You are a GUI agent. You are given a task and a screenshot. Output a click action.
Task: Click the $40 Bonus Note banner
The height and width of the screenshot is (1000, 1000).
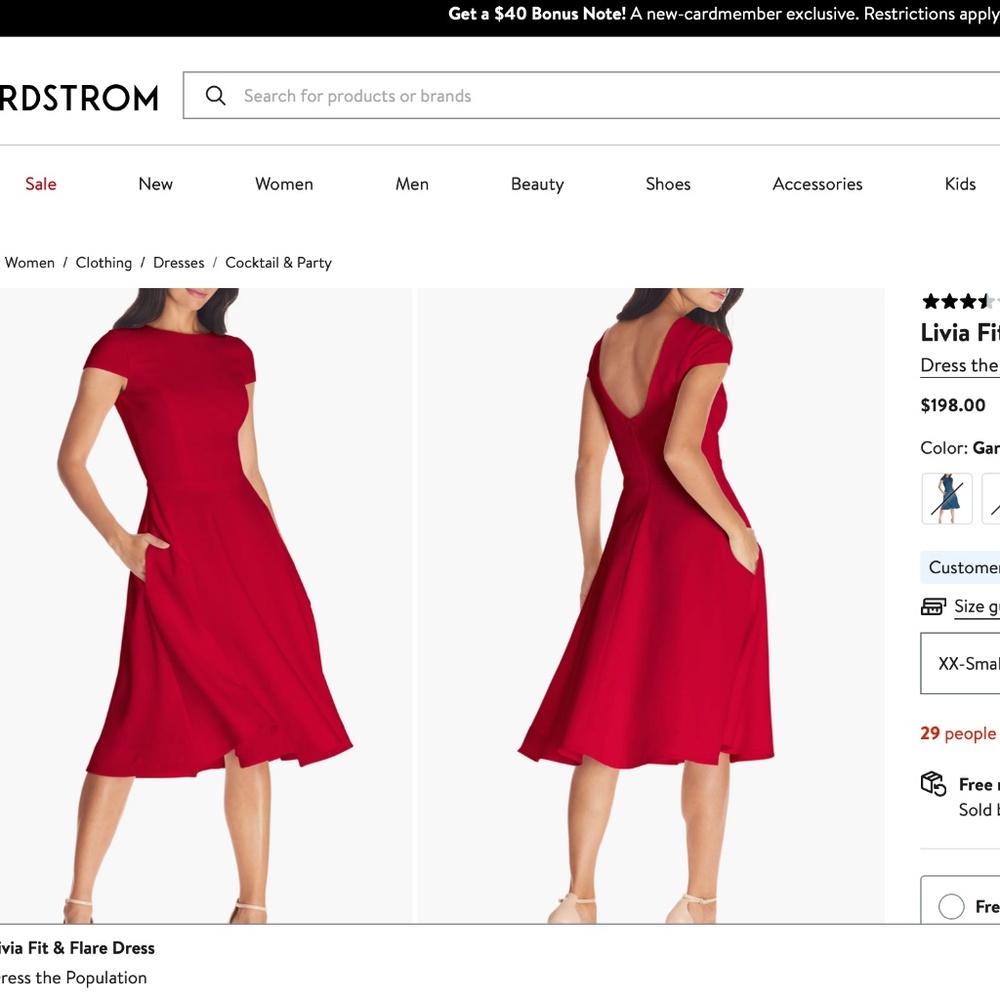(724, 14)
